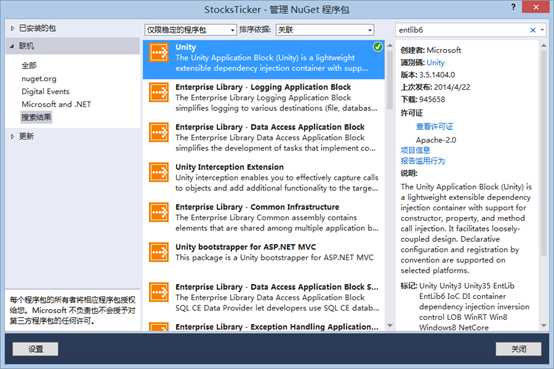Click the Unity package icon
554x369 pixels.
[159, 52]
